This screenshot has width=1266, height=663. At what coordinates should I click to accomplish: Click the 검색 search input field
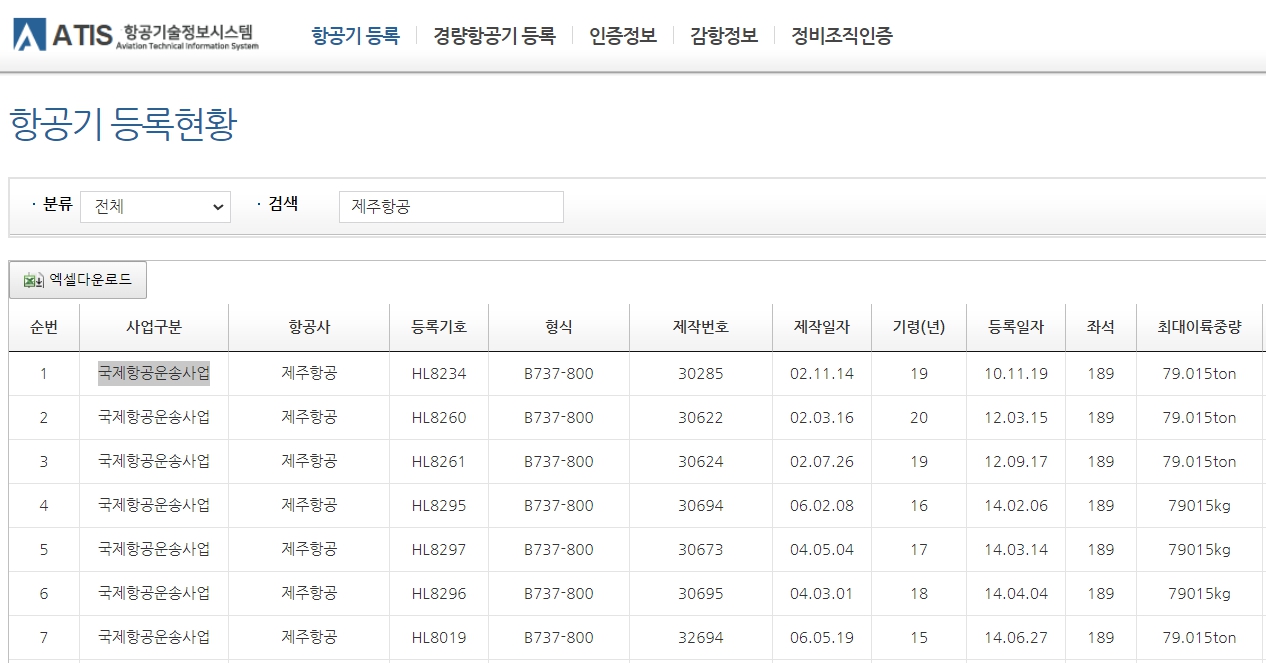click(450, 206)
